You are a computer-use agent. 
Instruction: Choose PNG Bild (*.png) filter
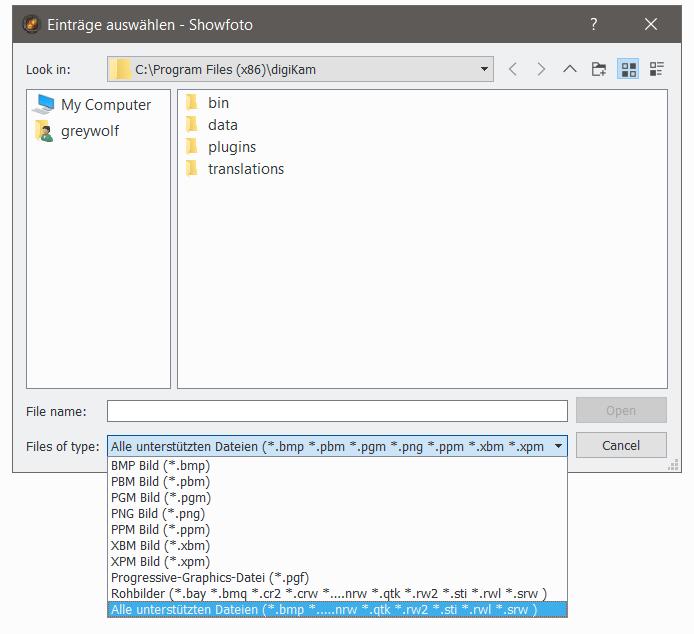[x=158, y=514]
